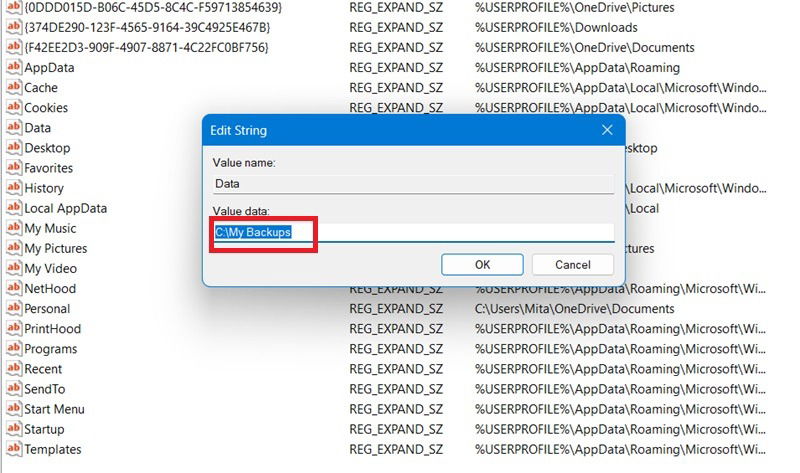The width and height of the screenshot is (800, 473).
Task: Select the Start Menu value icon
Action: pos(14,409)
